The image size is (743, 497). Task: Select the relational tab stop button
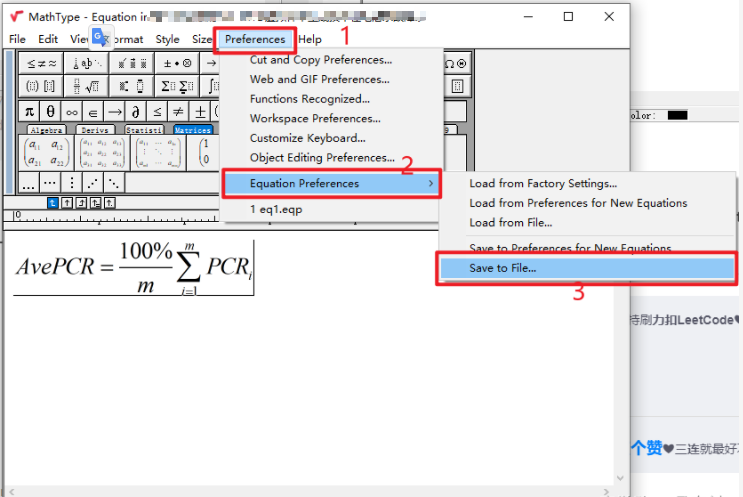(95, 203)
